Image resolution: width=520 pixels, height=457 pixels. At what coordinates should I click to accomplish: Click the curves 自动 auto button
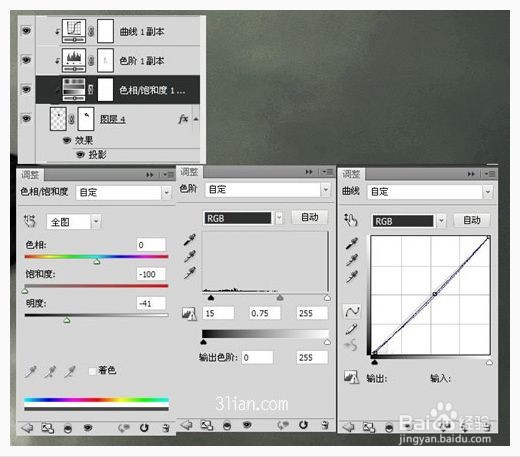tap(472, 220)
